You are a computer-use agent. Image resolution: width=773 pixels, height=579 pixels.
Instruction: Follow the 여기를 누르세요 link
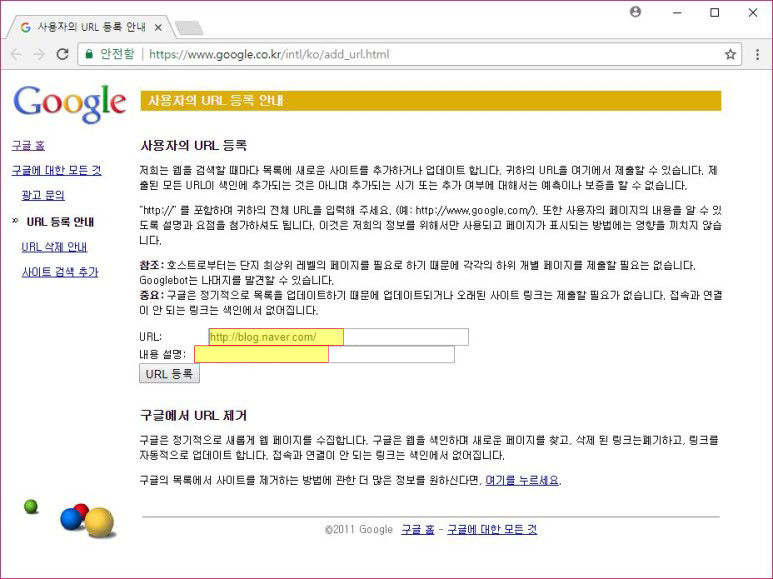click(522, 480)
